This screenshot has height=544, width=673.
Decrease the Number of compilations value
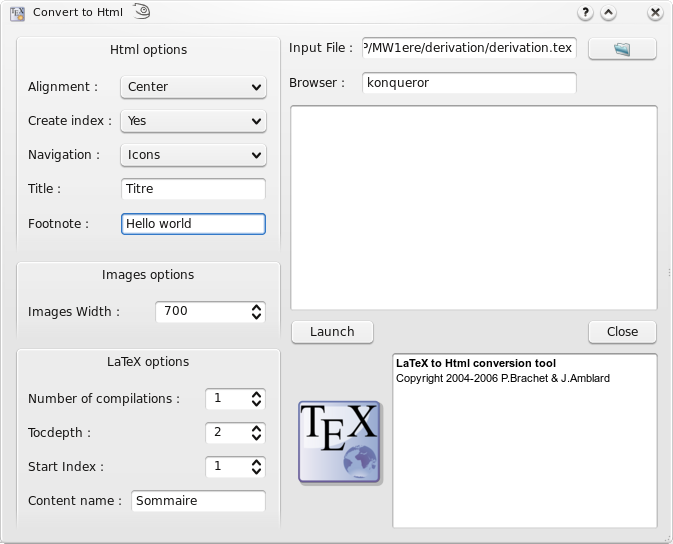tap(257, 404)
